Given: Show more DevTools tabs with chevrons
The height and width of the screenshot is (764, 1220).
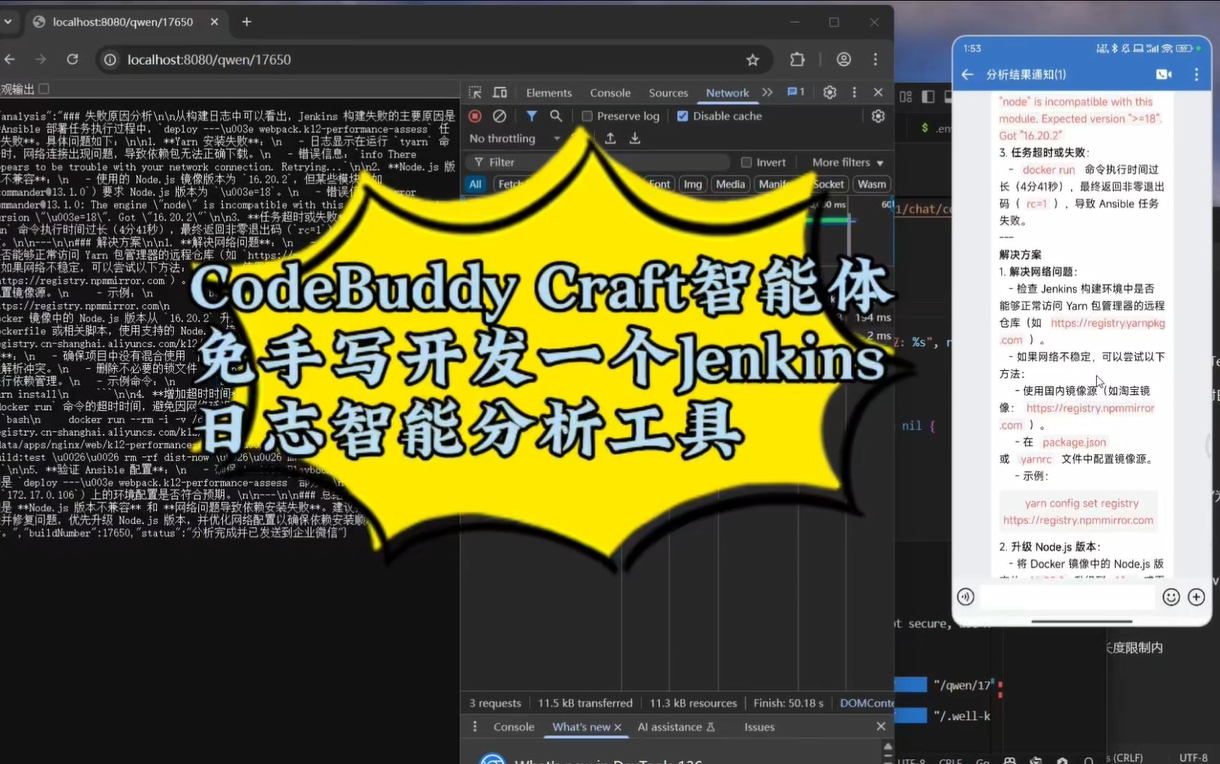Looking at the screenshot, I should [x=767, y=92].
